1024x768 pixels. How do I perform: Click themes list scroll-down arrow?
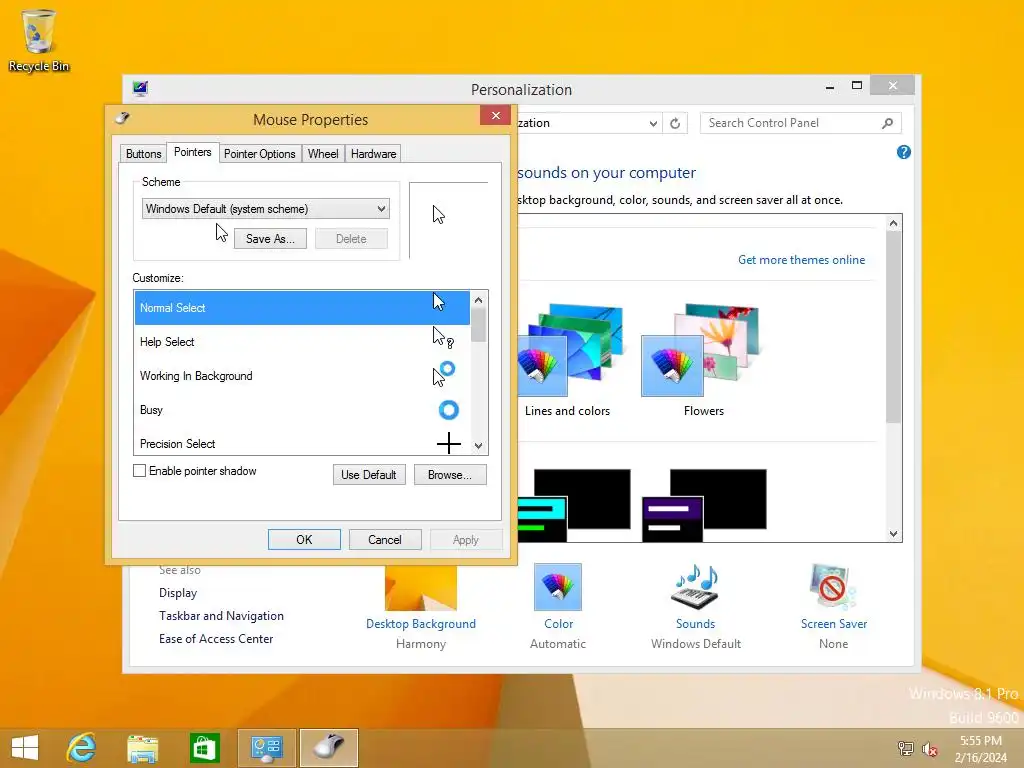pyautogui.click(x=893, y=534)
